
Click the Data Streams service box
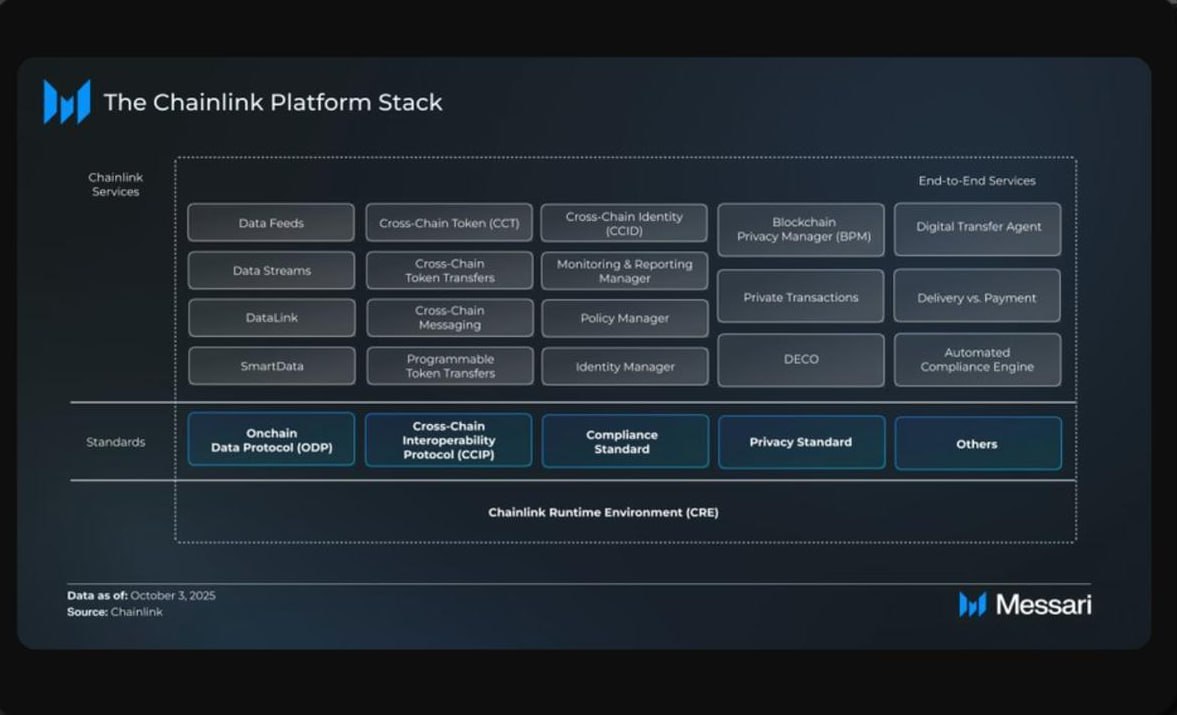pyautogui.click(x=271, y=270)
